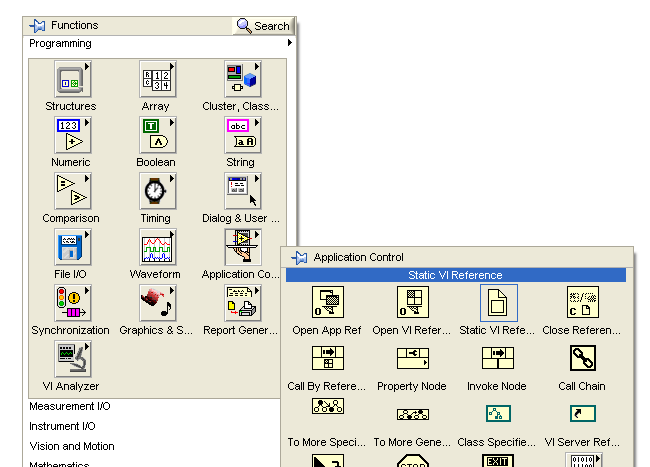Click the Search button in Functions palette

pyautogui.click(x=263, y=26)
